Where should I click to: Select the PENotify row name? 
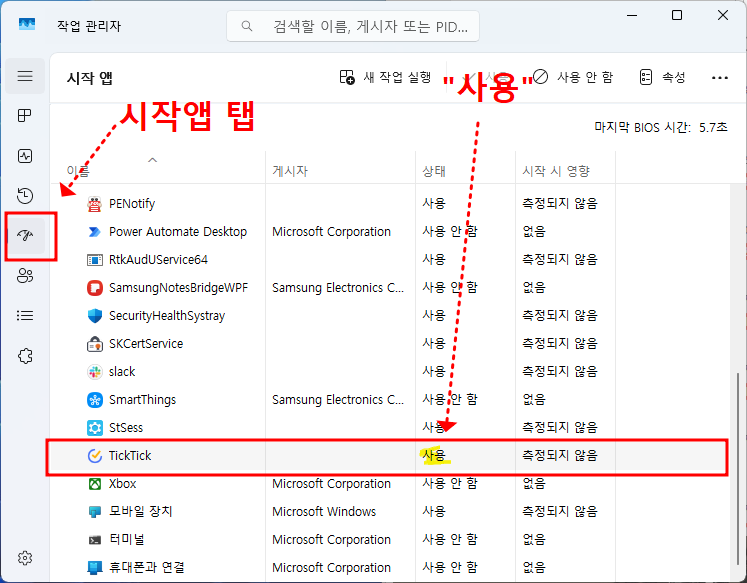click(x=132, y=204)
